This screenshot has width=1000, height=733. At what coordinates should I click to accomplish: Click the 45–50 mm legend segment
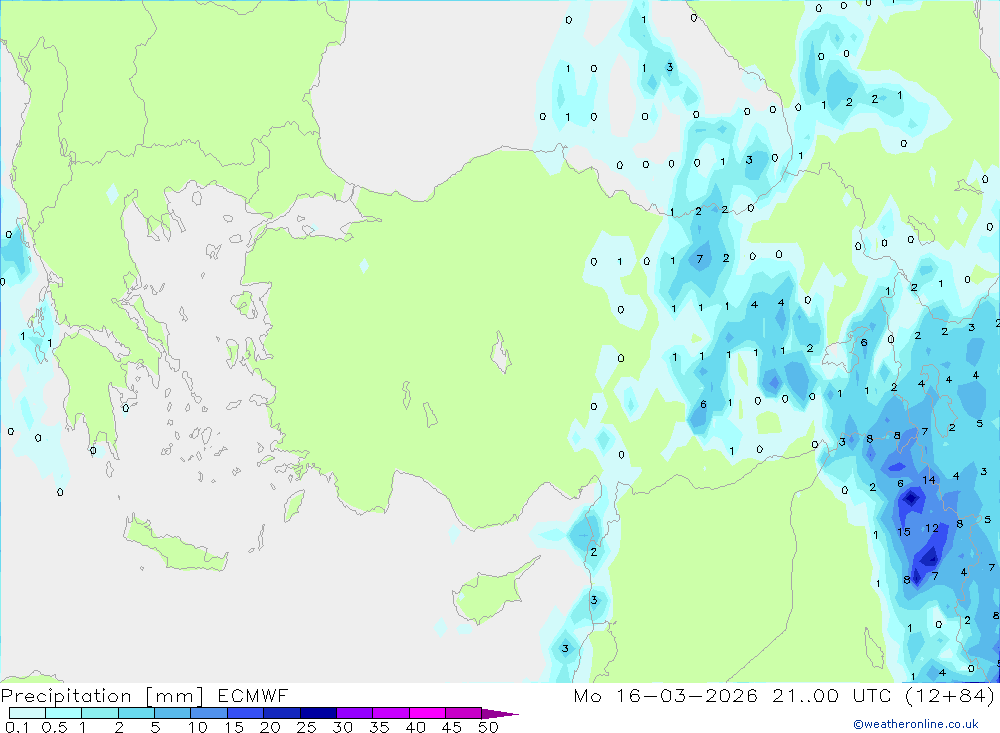[464, 713]
